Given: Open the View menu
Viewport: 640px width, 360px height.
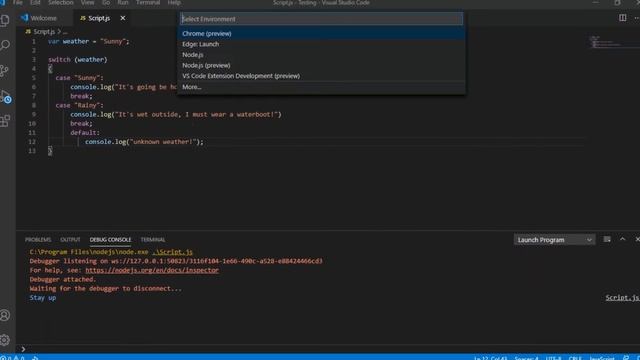Looking at the screenshot, I should click(x=87, y=2).
